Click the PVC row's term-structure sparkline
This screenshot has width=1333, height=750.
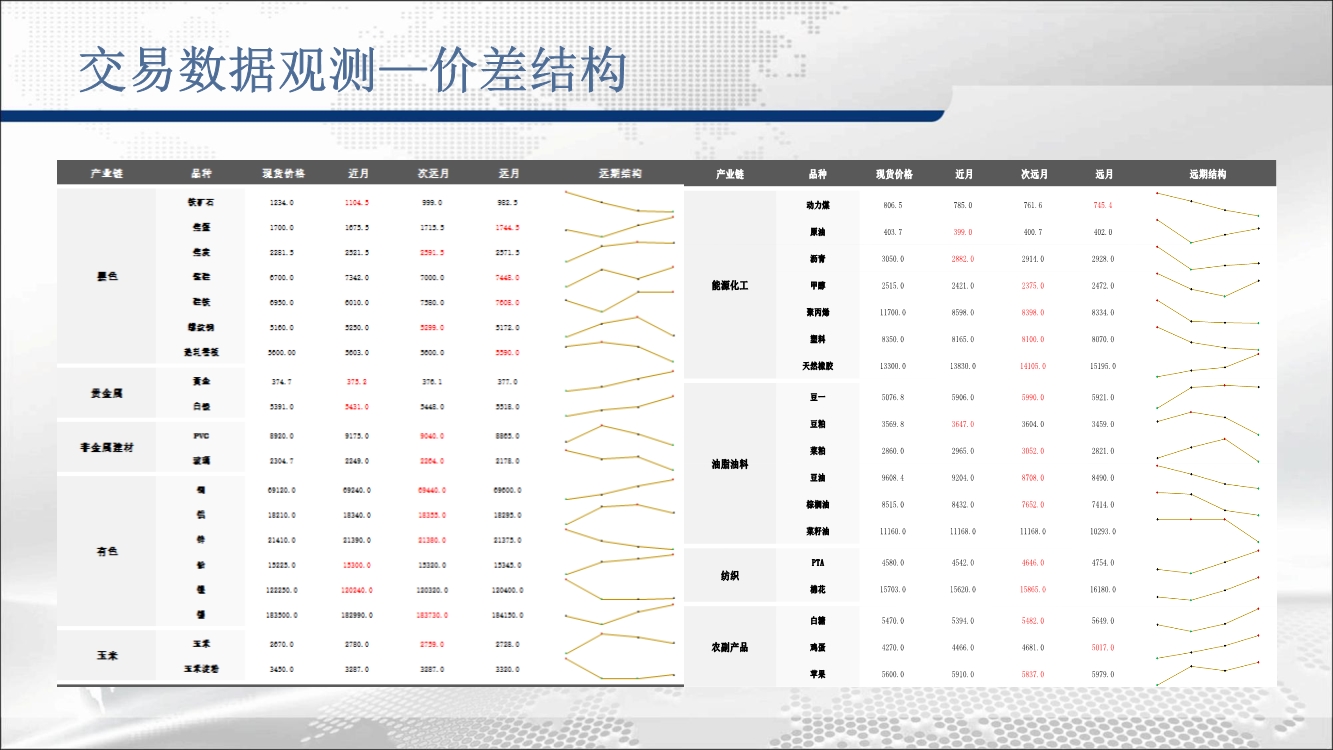tap(620, 436)
